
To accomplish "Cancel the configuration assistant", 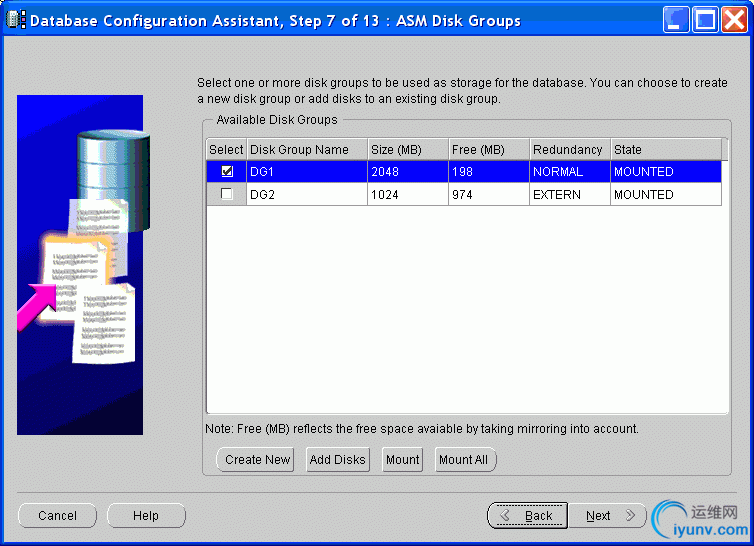I will tap(57, 516).
